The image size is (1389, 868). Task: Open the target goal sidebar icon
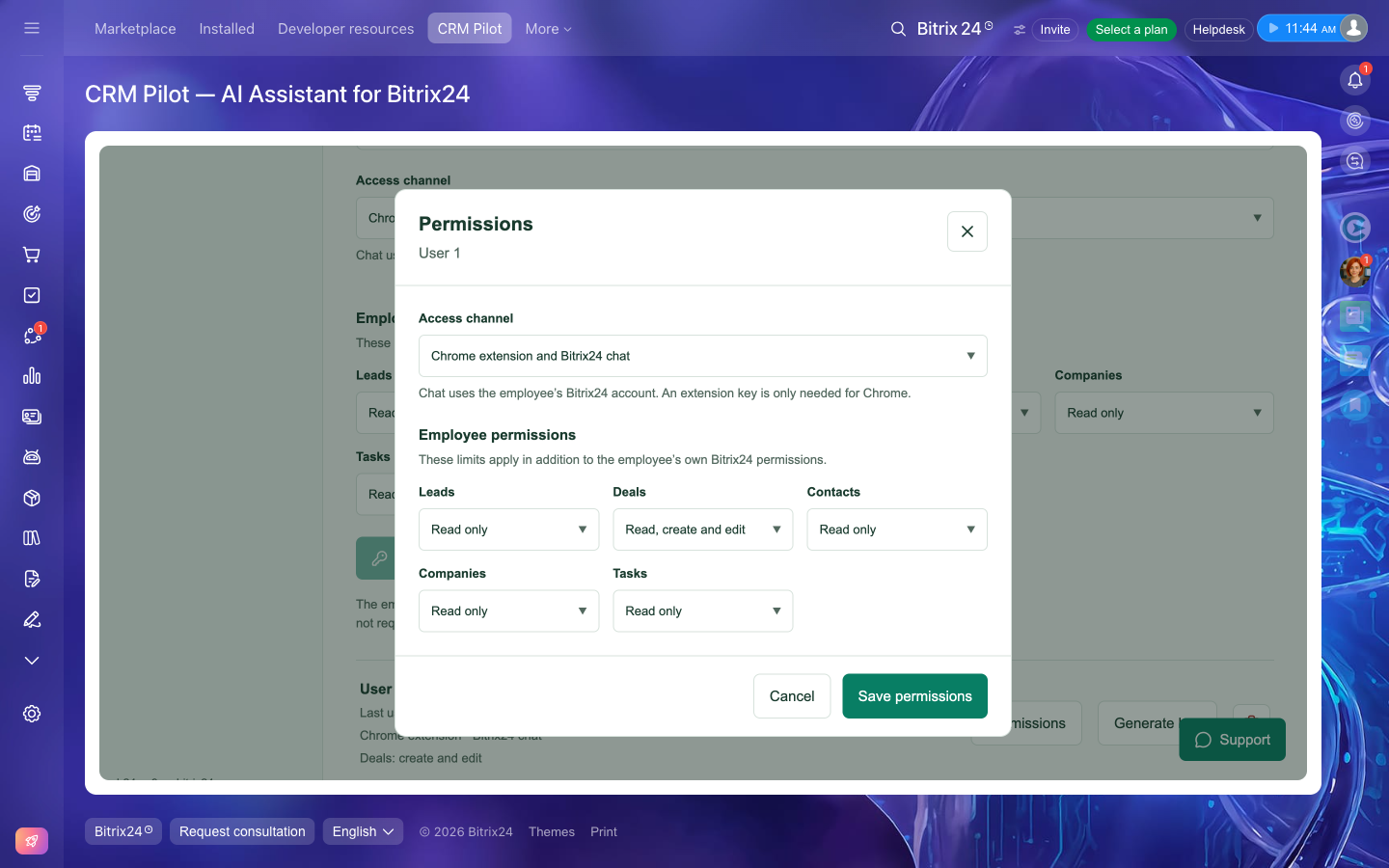point(32,214)
